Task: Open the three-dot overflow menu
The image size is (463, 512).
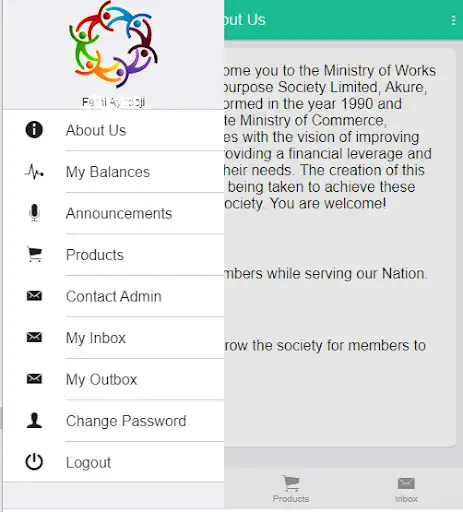Action: (x=453, y=20)
